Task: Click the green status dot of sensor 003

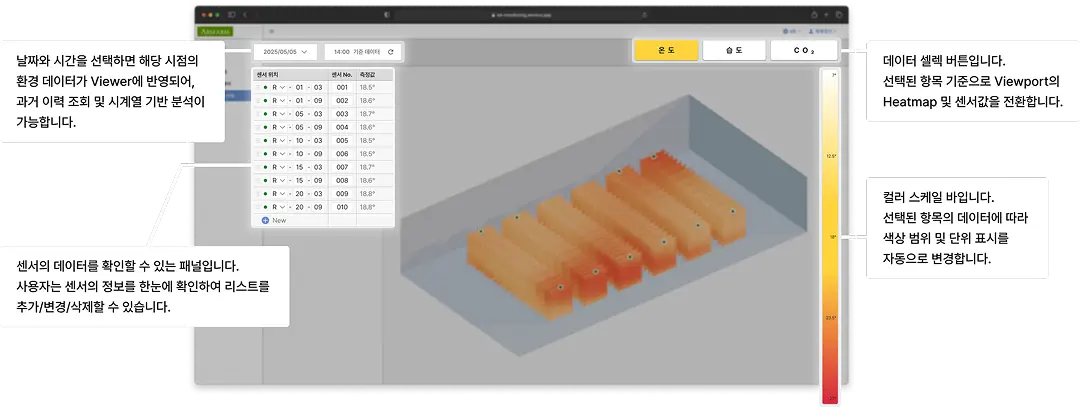Action: click(x=265, y=114)
